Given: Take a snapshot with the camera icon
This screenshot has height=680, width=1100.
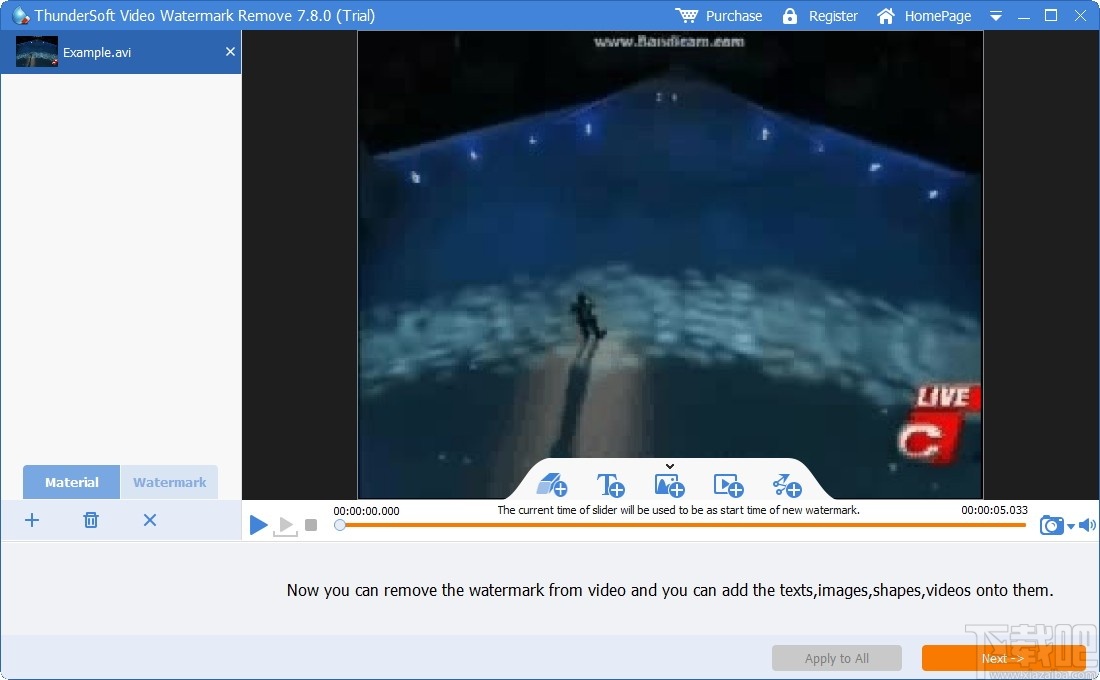Looking at the screenshot, I should [x=1051, y=524].
